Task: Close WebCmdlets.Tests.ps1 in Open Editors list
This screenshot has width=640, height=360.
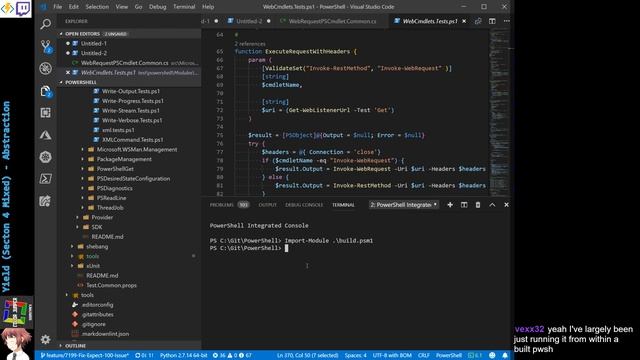Action: pyautogui.click(x=68, y=73)
